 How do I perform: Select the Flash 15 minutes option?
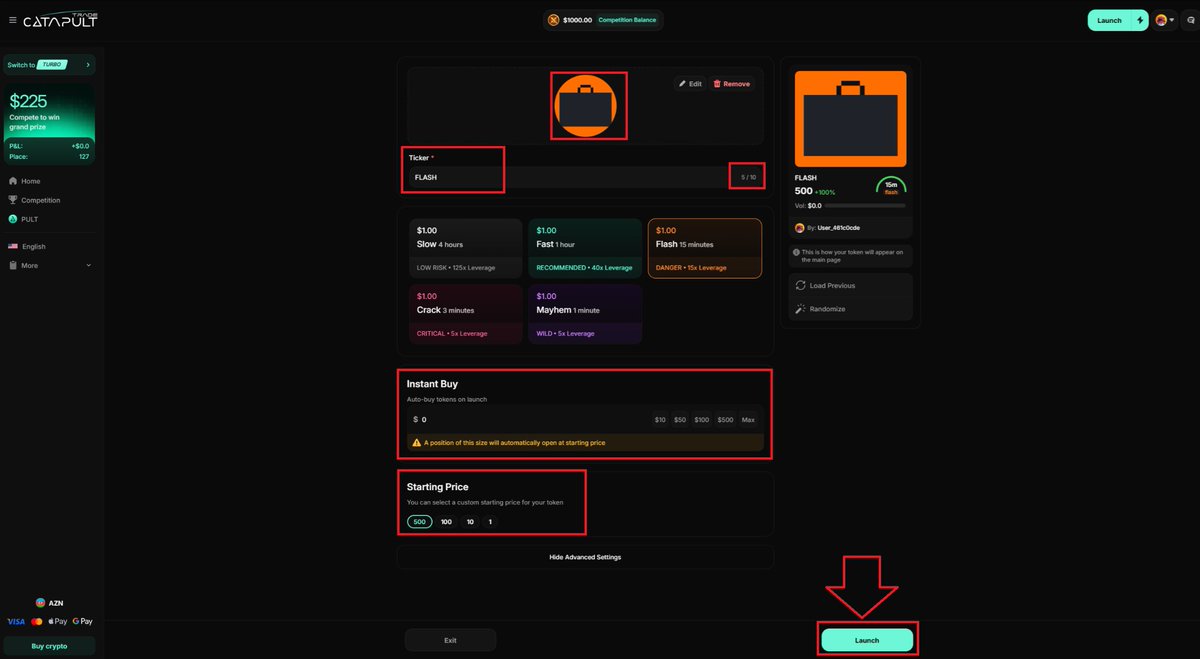[x=705, y=248]
